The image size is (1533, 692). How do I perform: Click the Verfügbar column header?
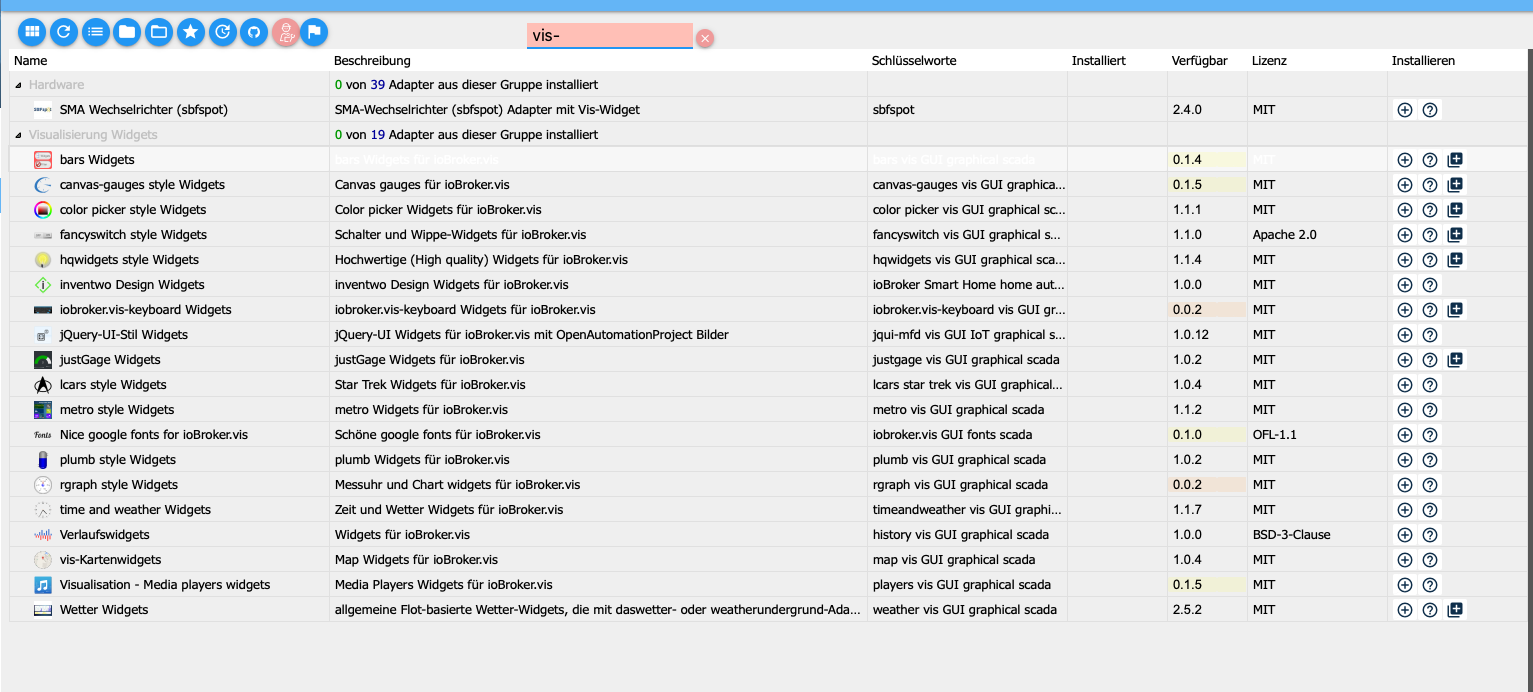point(1199,61)
